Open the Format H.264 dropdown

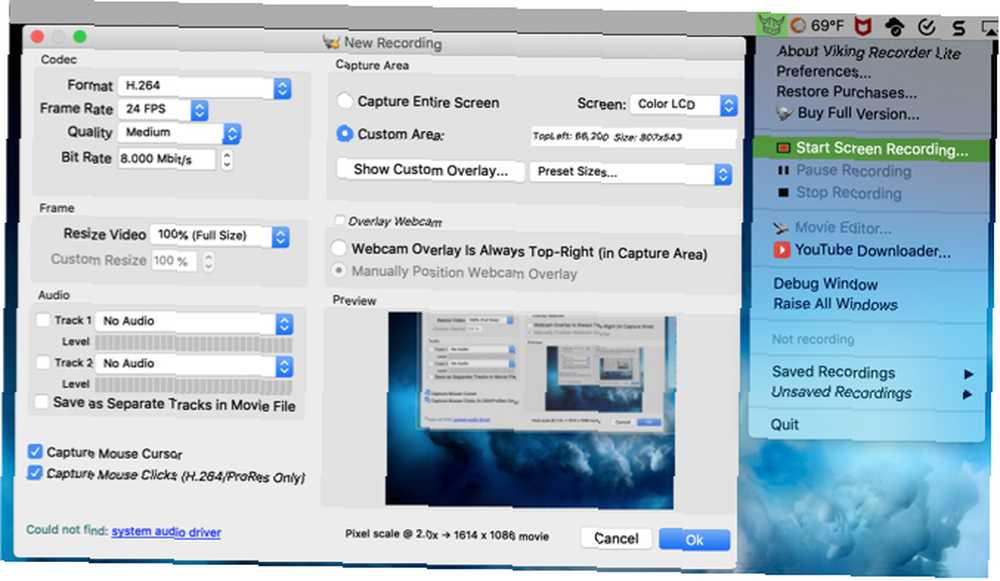tap(205, 87)
